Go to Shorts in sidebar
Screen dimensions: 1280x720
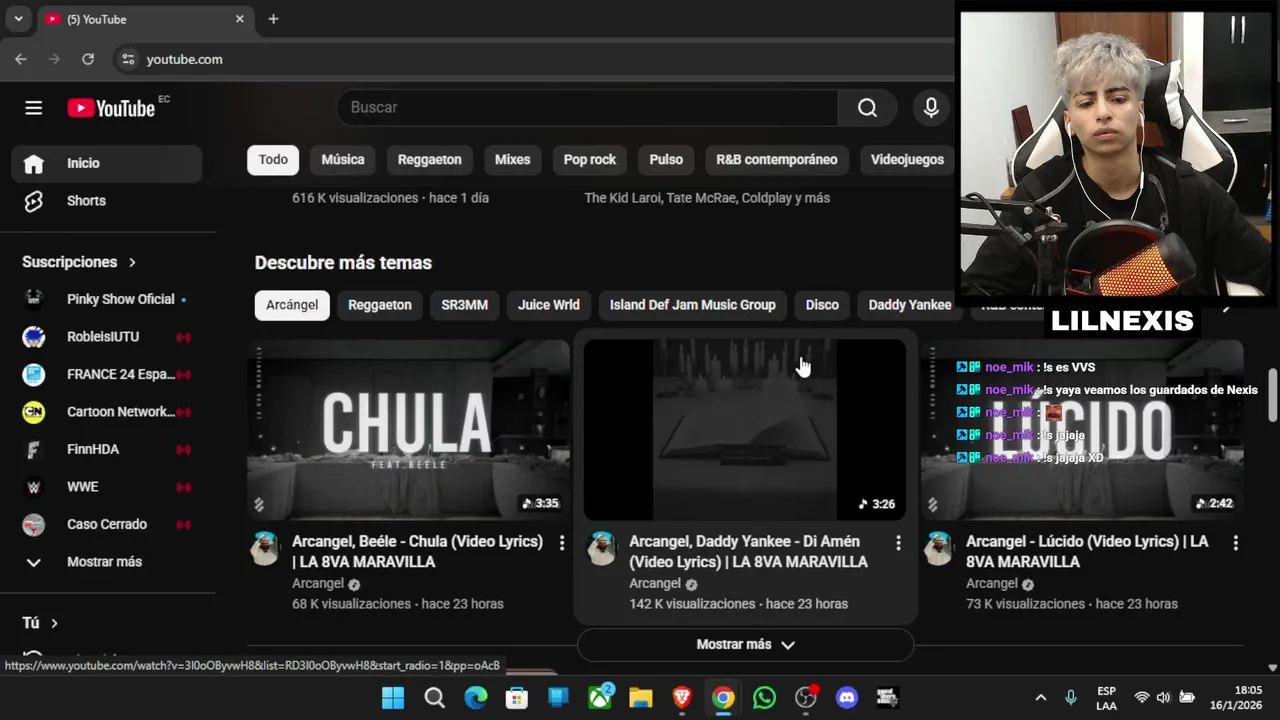(107, 201)
